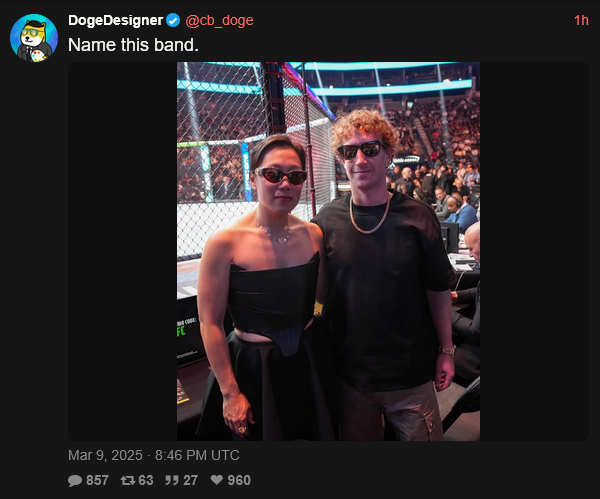Open the @cb_doge handle link

pos(219,20)
